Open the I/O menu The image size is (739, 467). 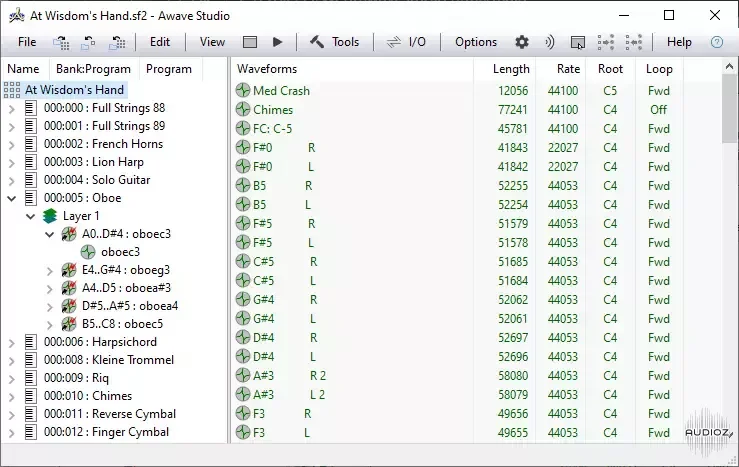417,42
